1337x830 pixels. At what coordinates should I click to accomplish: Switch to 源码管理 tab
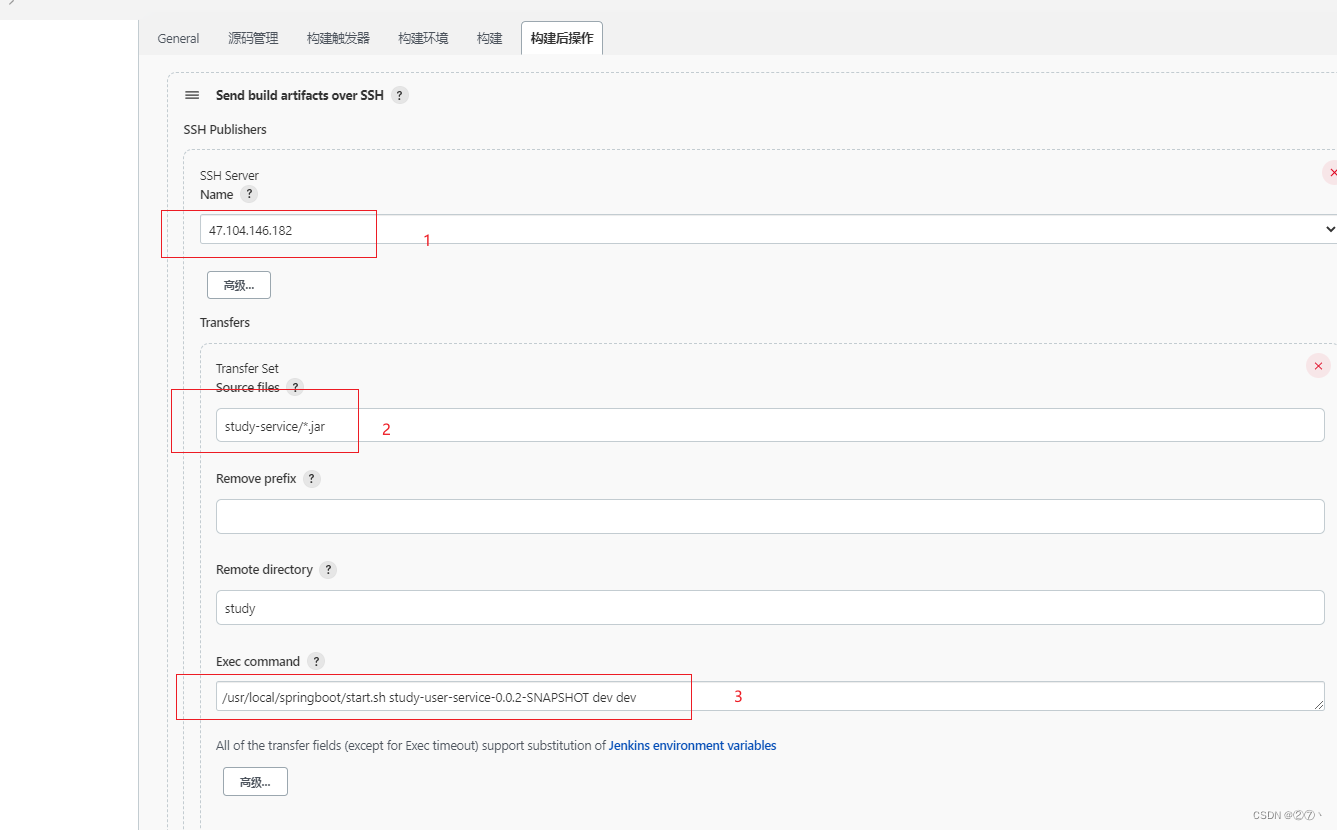pos(253,38)
